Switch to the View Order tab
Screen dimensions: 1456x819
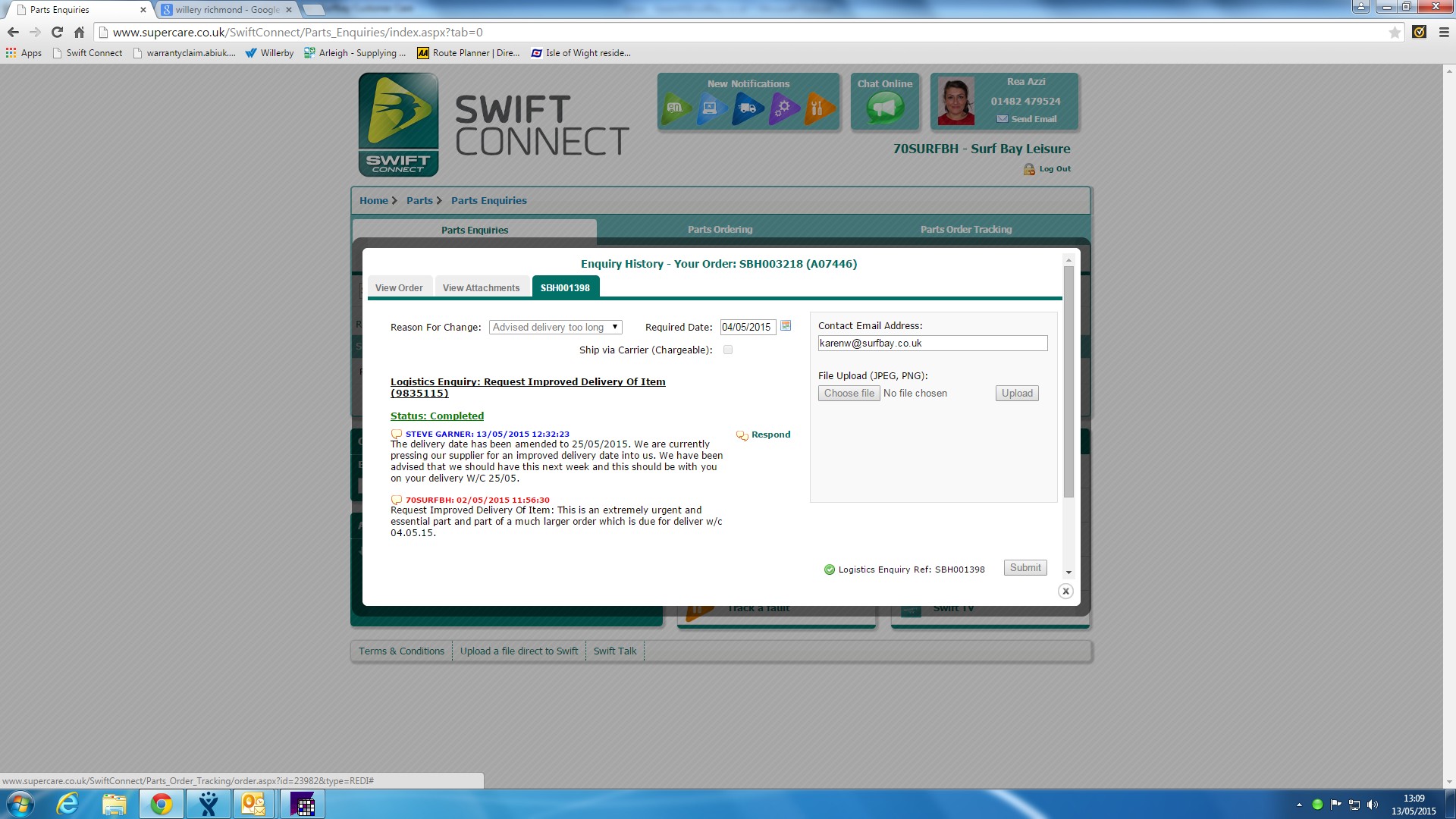click(399, 288)
